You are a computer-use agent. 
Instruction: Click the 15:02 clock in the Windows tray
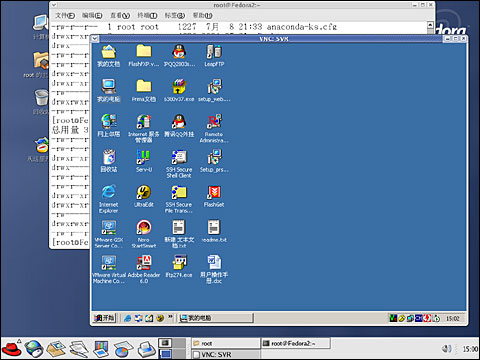[452, 318]
